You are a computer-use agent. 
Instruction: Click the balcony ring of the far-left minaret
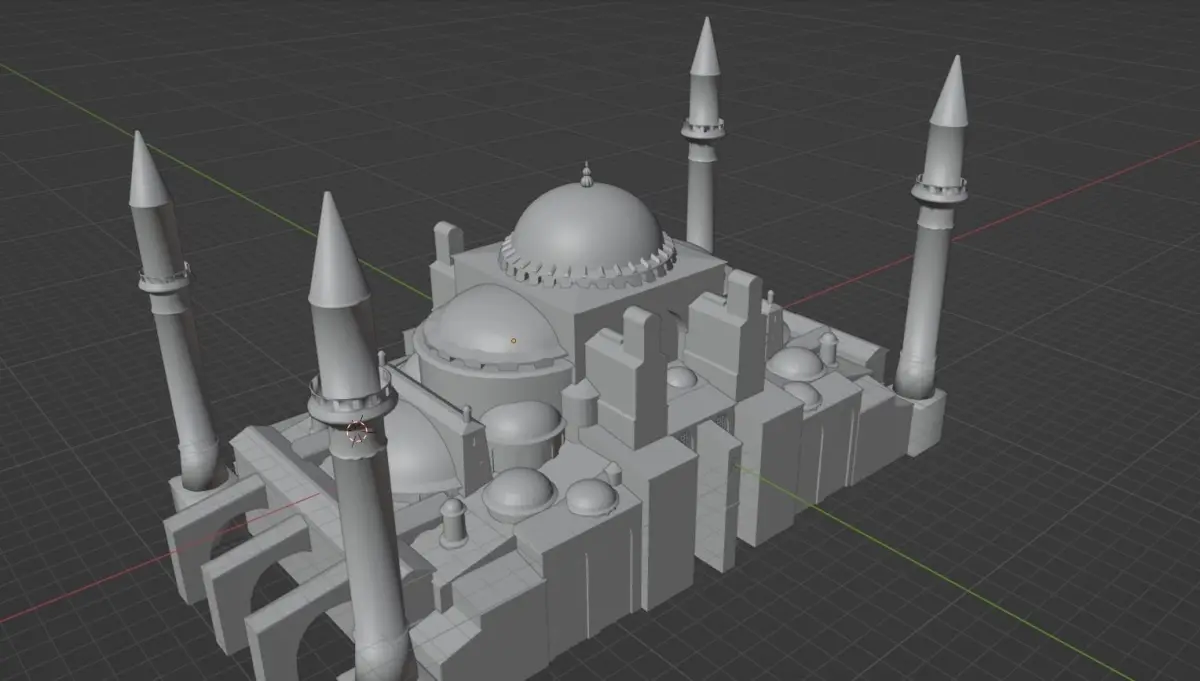164,278
